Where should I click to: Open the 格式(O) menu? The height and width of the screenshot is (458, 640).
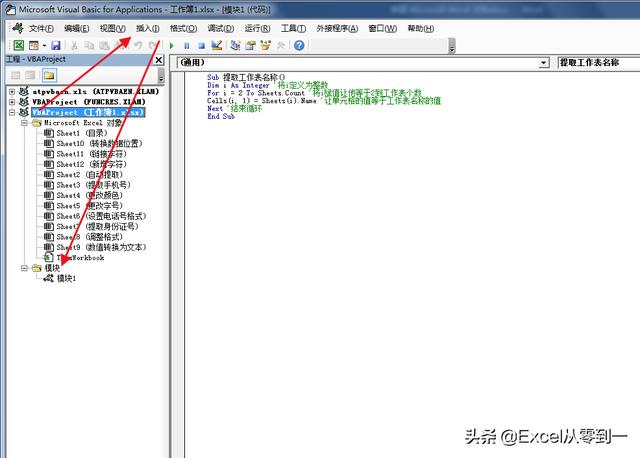(x=183, y=29)
